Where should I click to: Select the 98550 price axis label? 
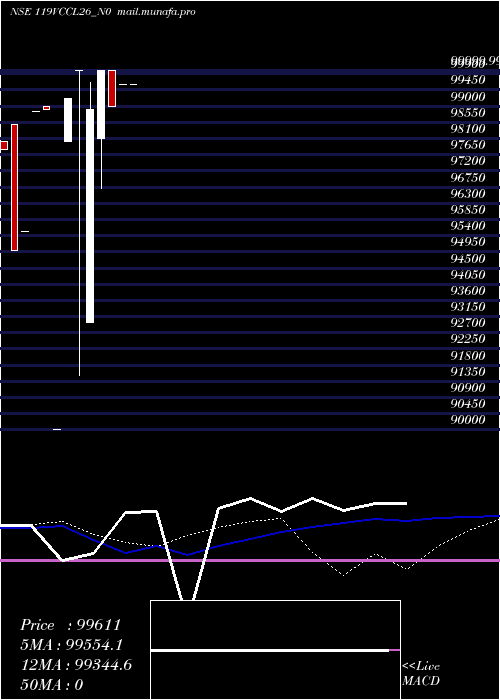(468, 112)
